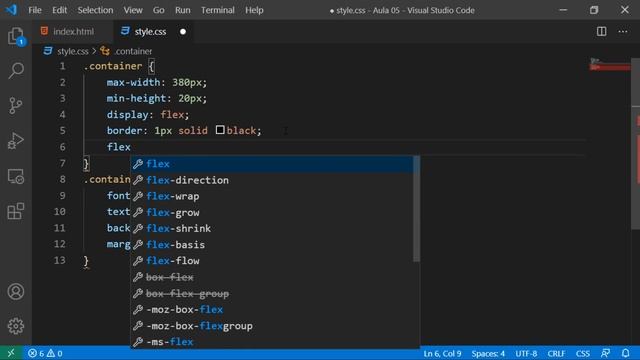640x360 pixels.
Task: Open the Edit menu
Action: pos(60,10)
